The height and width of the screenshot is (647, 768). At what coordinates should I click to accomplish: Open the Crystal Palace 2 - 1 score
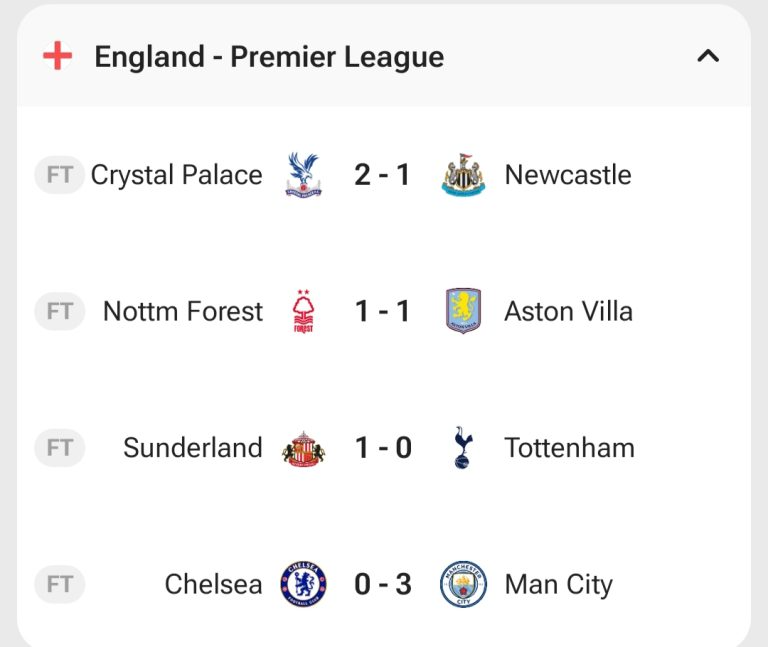click(382, 175)
